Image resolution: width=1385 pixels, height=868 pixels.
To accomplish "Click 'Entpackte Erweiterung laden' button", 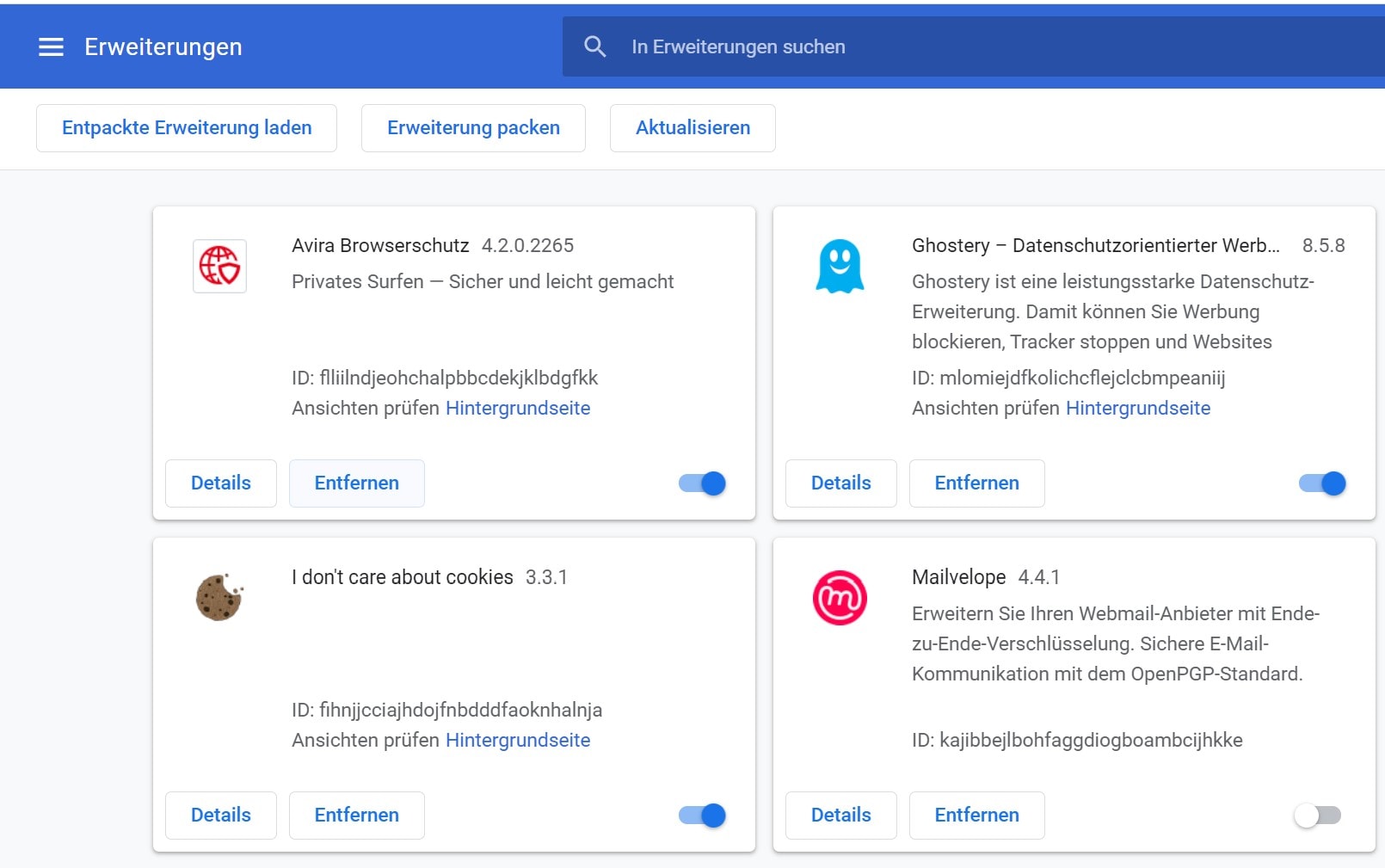I will click(187, 128).
